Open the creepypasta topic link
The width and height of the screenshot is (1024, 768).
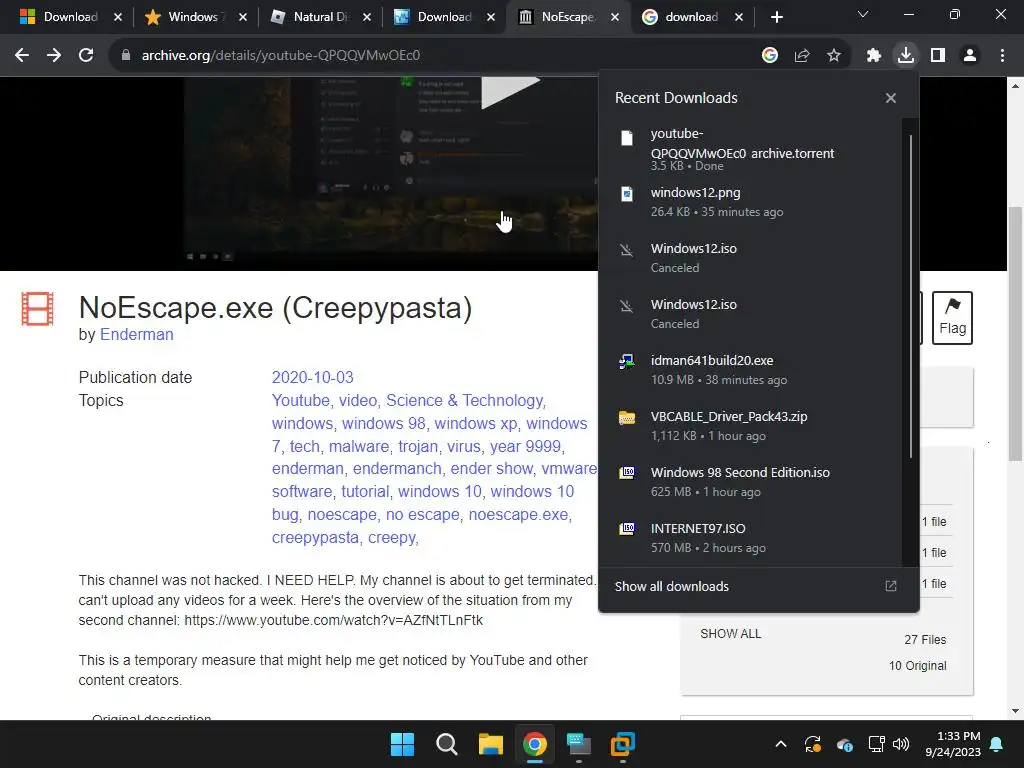coord(315,537)
